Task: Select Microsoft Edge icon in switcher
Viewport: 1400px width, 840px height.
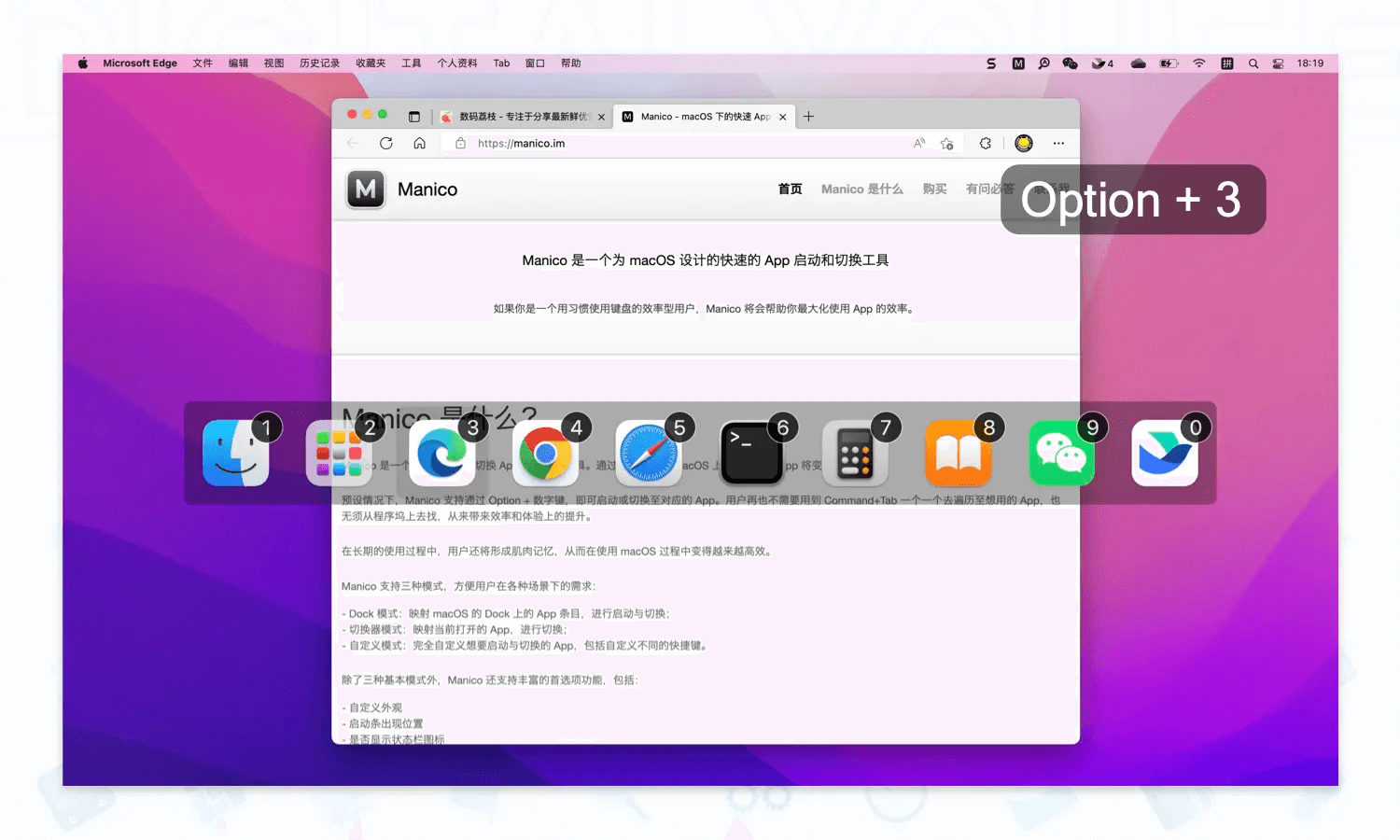Action: (442, 454)
